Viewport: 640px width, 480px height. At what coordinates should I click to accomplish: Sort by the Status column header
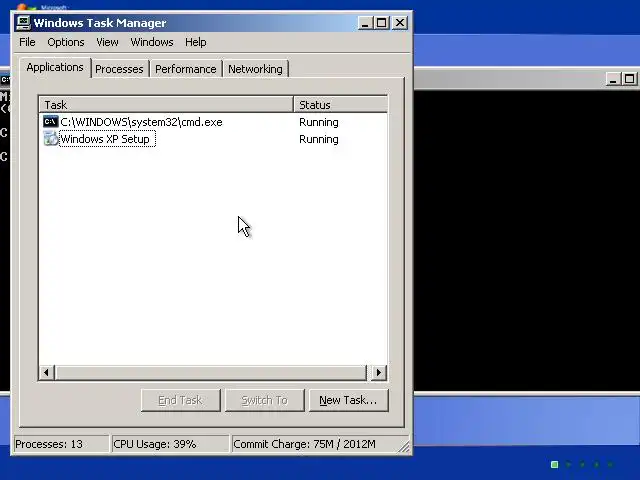[x=340, y=104]
